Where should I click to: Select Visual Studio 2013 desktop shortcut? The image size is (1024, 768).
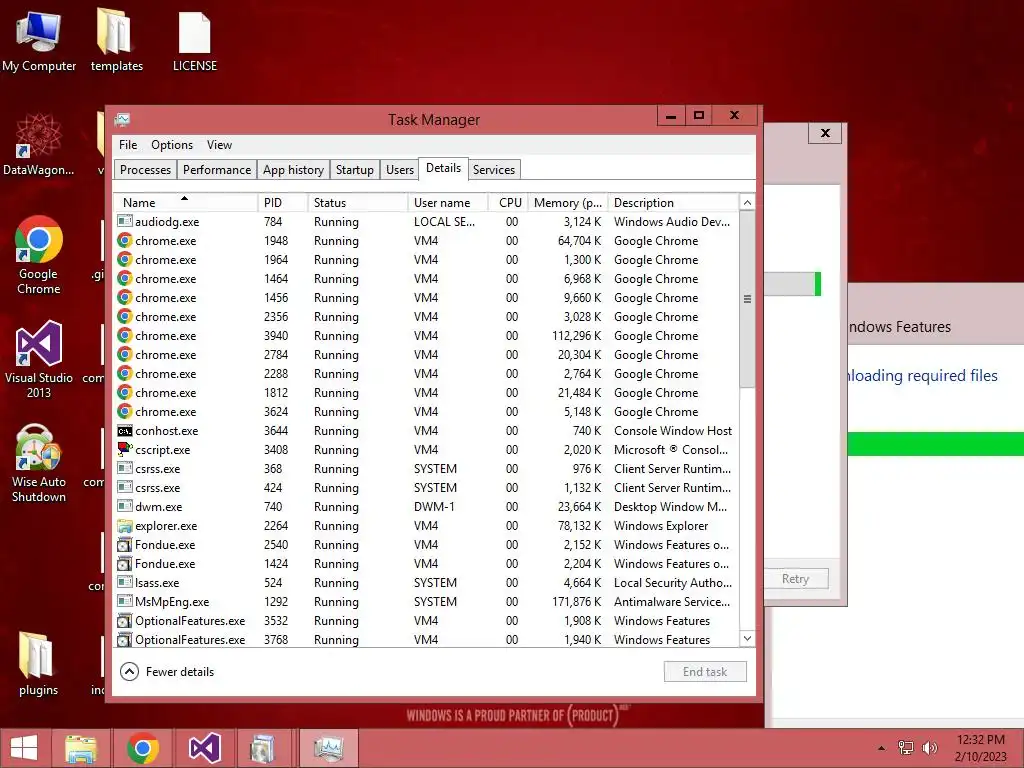click(39, 359)
